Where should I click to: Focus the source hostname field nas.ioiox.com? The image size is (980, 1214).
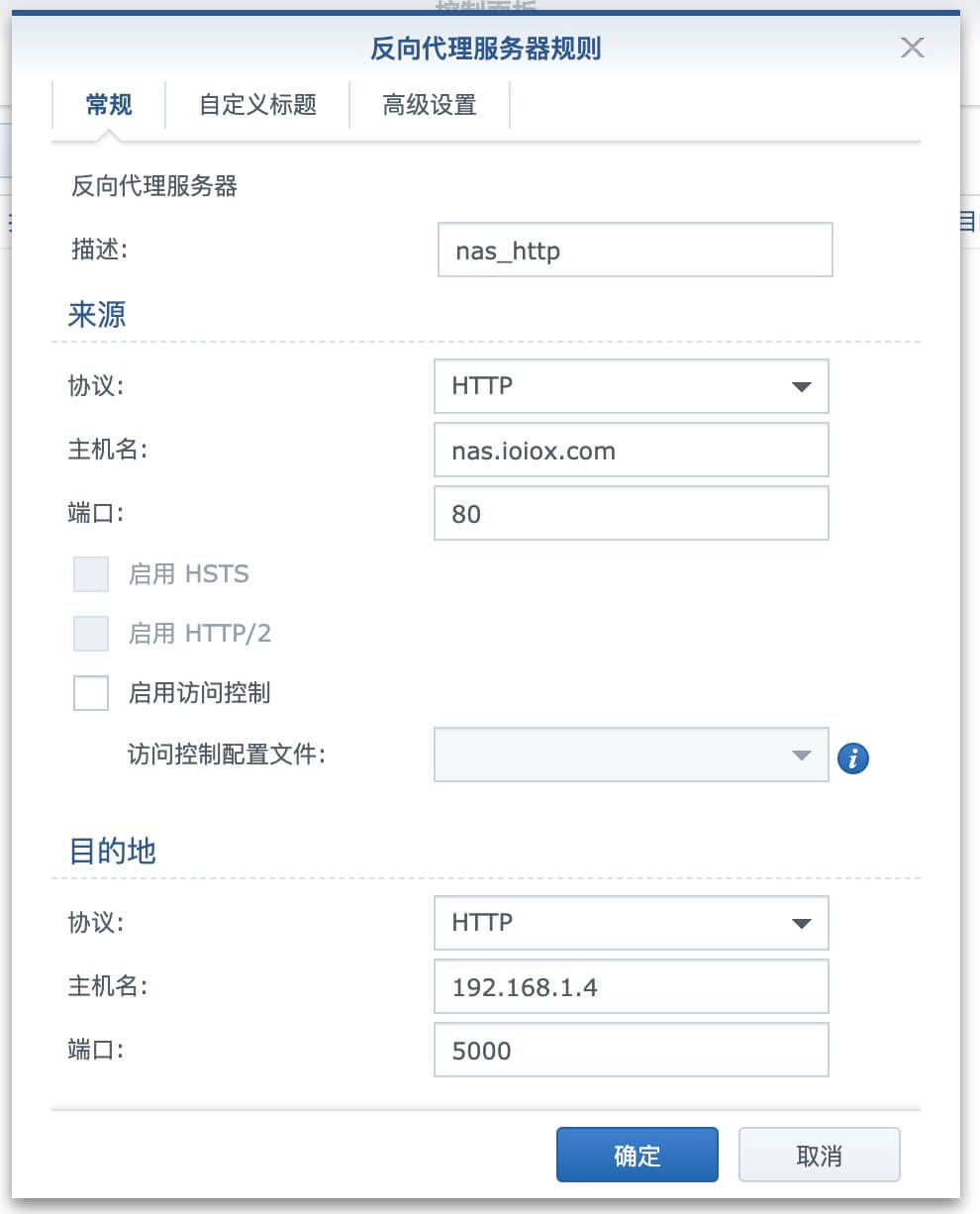(x=631, y=452)
